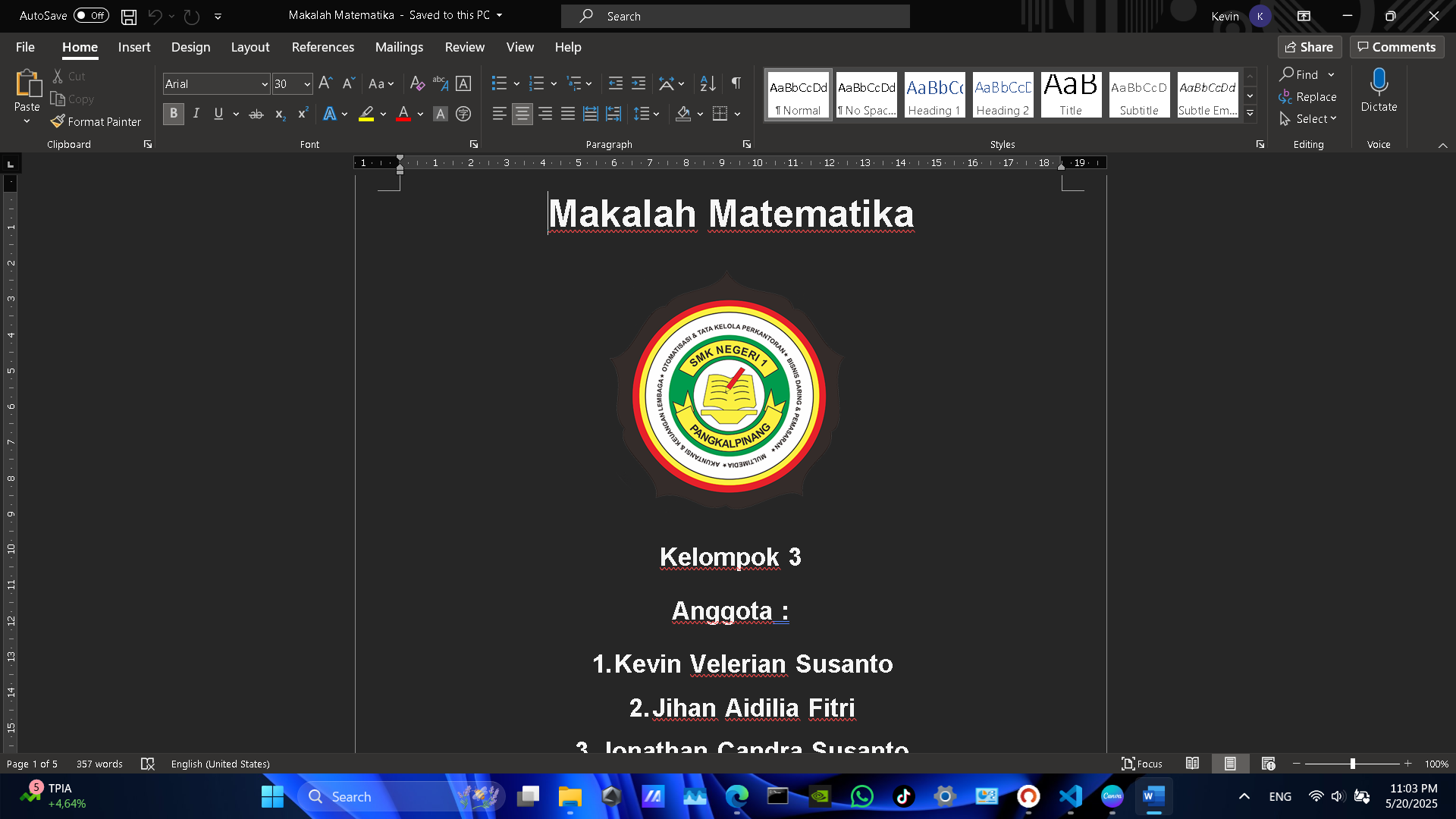Open WhatsApp from the taskbar
The width and height of the screenshot is (1456, 819).
coord(861,796)
